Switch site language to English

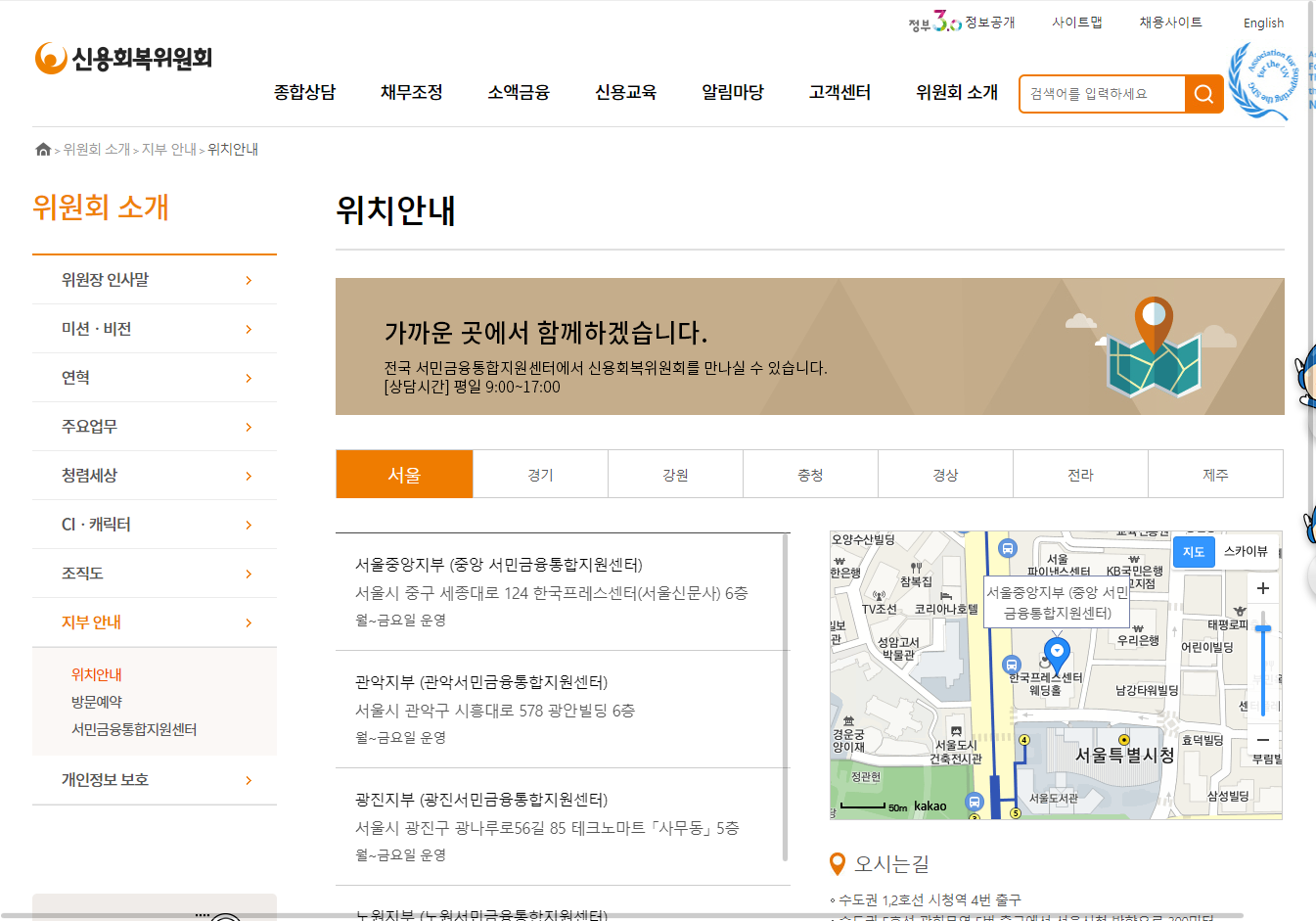point(1264,23)
